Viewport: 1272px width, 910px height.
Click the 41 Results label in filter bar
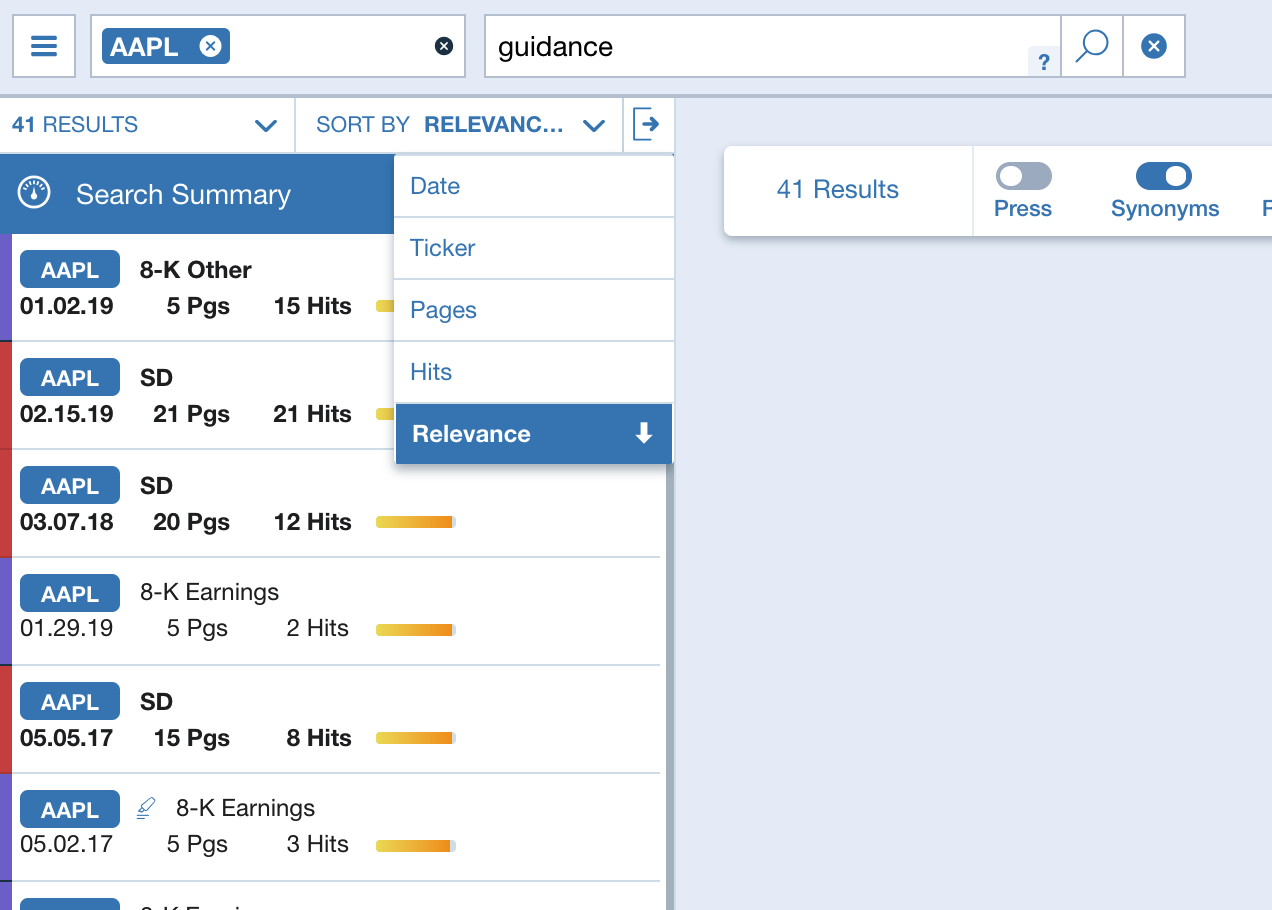(x=838, y=189)
